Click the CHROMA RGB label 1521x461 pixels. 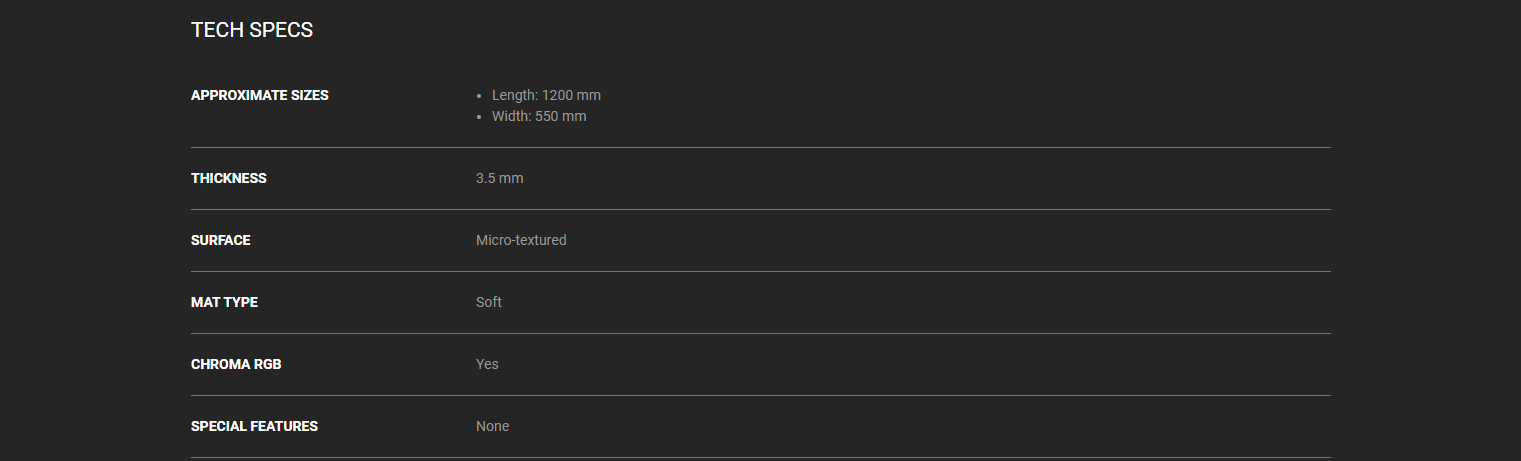tap(236, 364)
